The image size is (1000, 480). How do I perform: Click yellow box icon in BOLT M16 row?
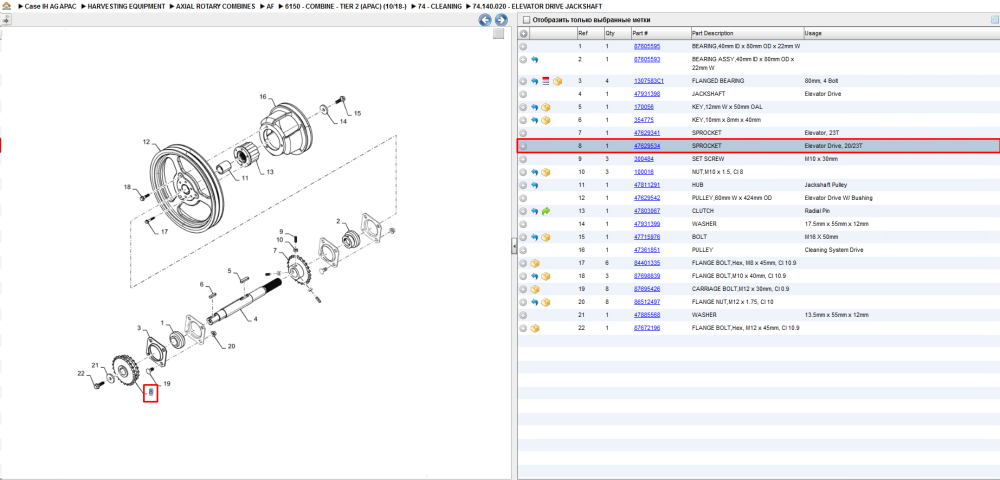pyautogui.click(x=546, y=237)
